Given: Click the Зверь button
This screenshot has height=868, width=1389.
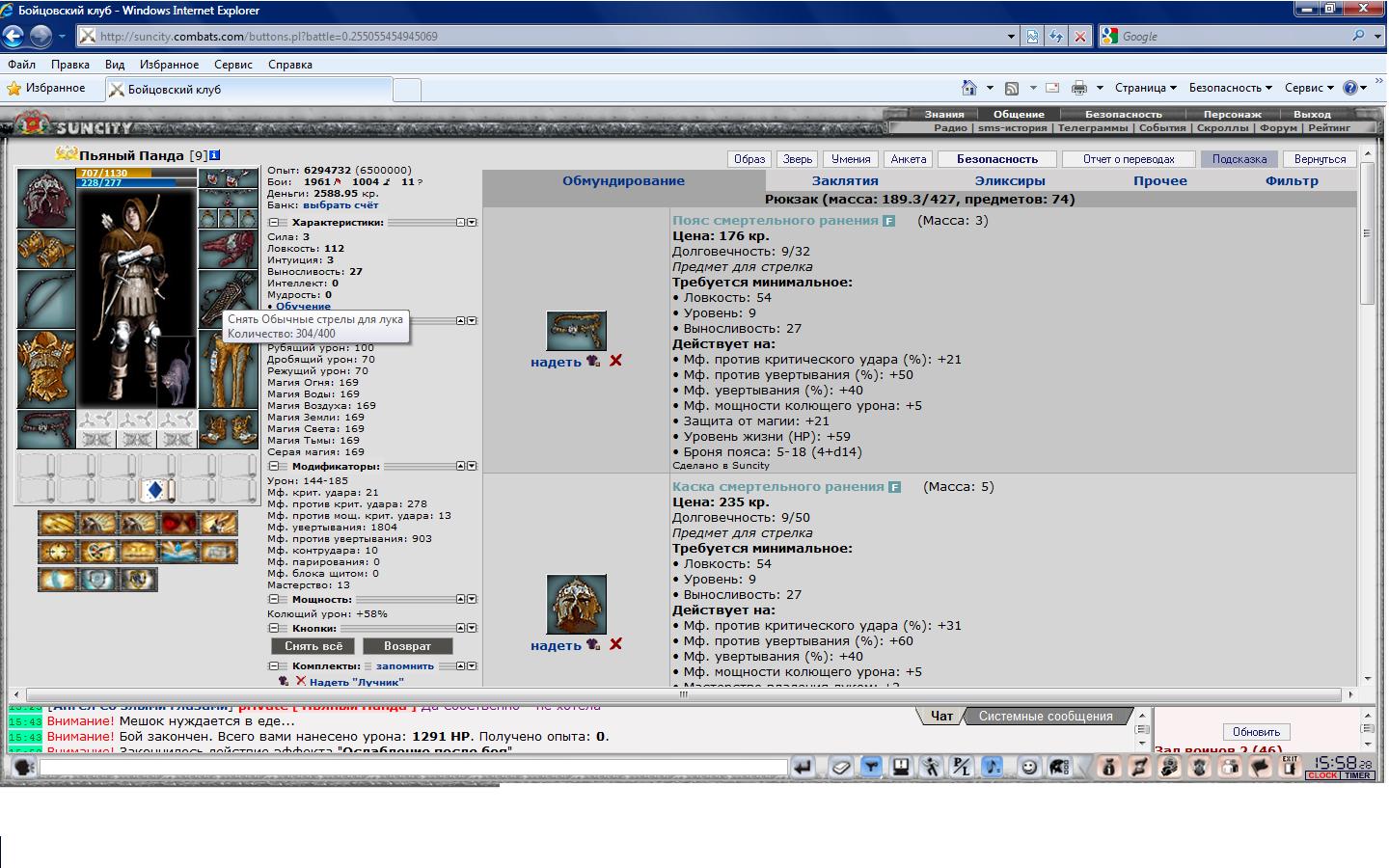Looking at the screenshot, I should (798, 159).
